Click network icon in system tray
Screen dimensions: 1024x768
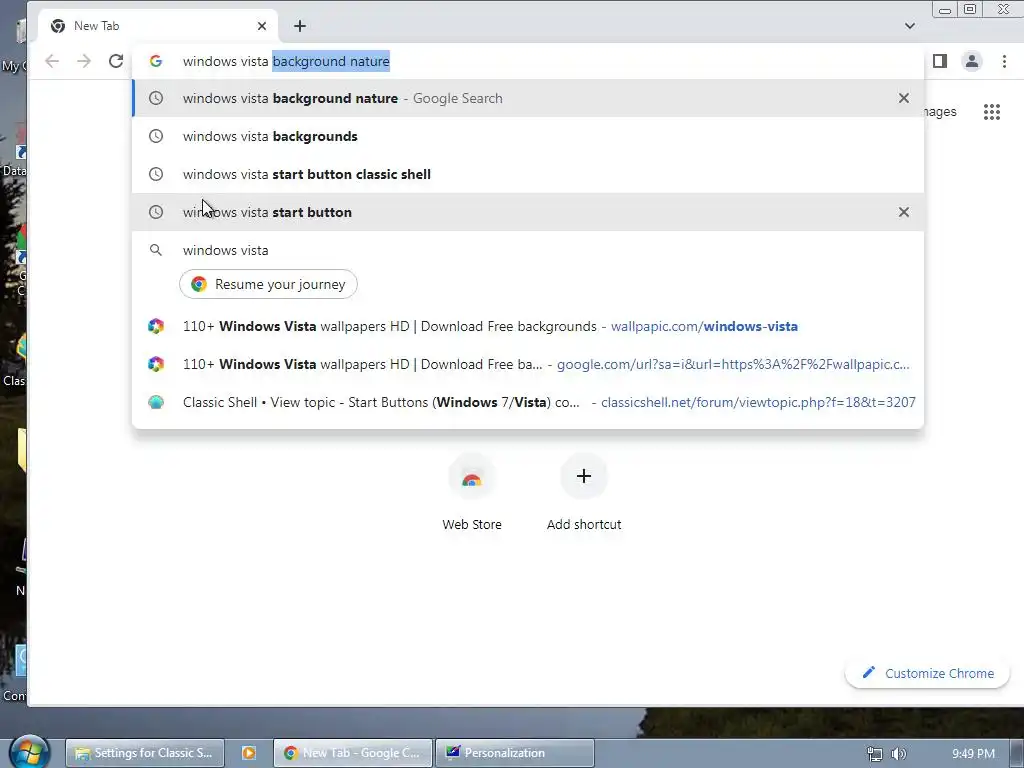874,754
